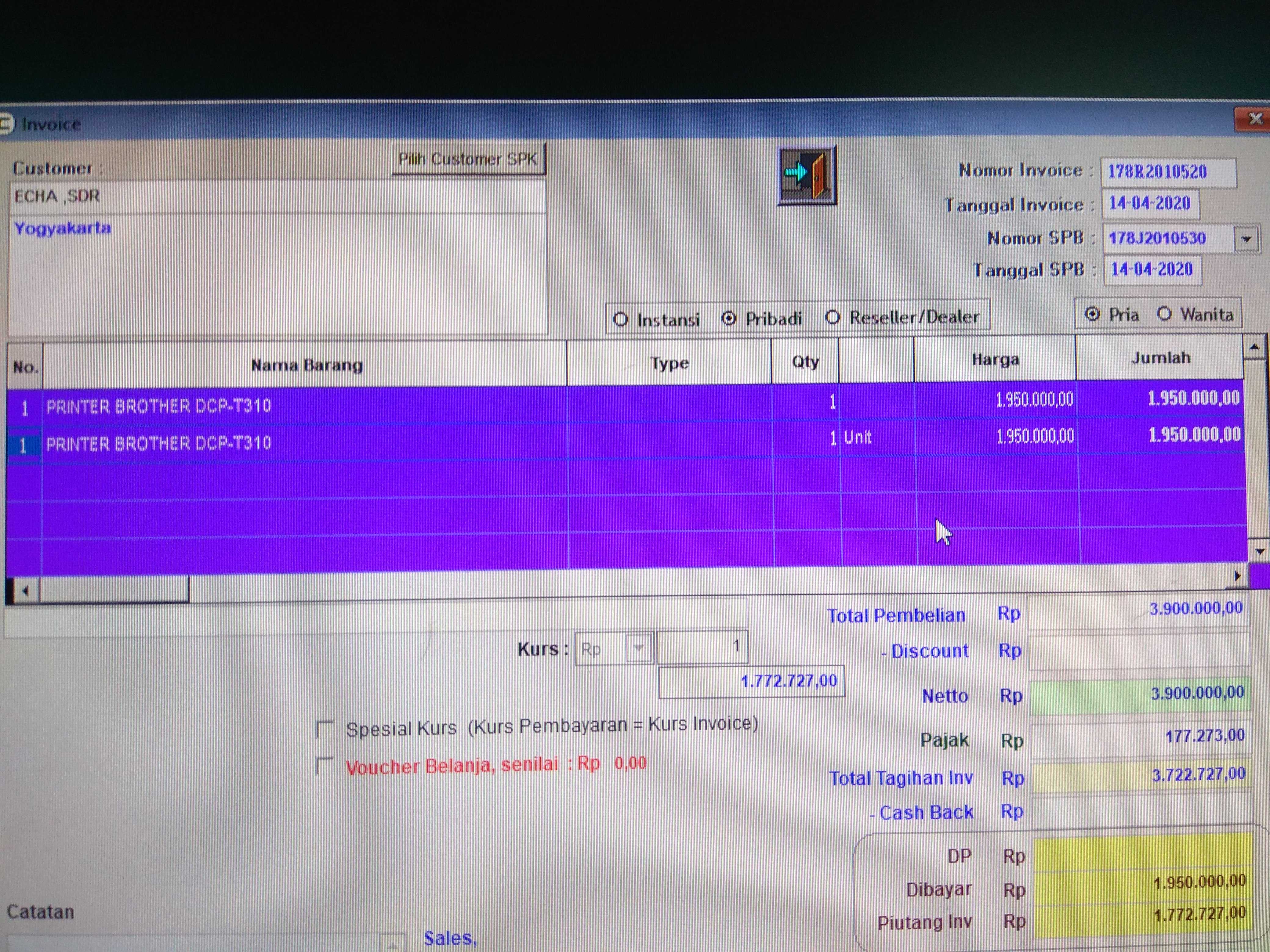Image resolution: width=1270 pixels, height=952 pixels.
Task: Expand the Kurs currency dropdown
Action: tap(638, 649)
